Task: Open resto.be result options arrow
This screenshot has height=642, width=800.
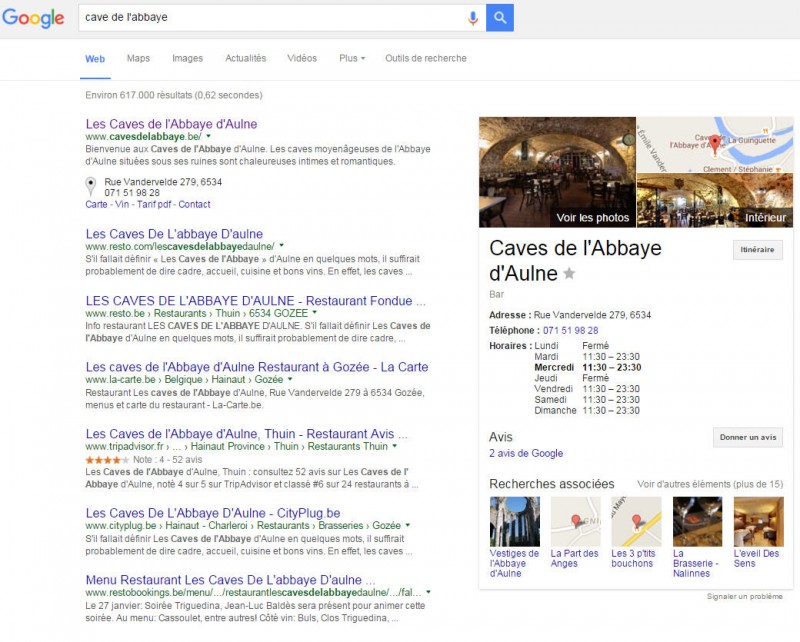Action: 314,312
